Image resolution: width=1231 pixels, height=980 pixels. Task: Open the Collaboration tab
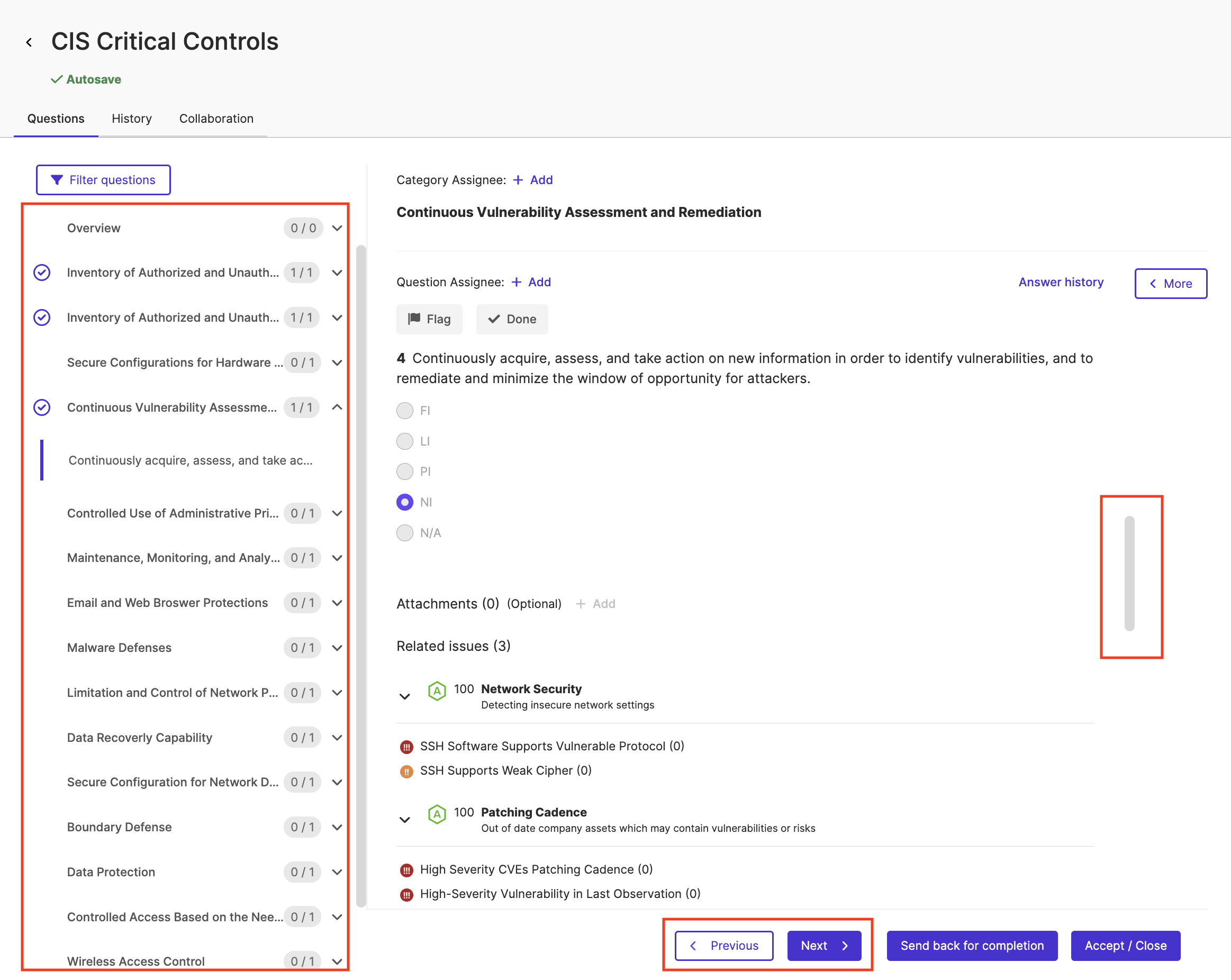[216, 118]
